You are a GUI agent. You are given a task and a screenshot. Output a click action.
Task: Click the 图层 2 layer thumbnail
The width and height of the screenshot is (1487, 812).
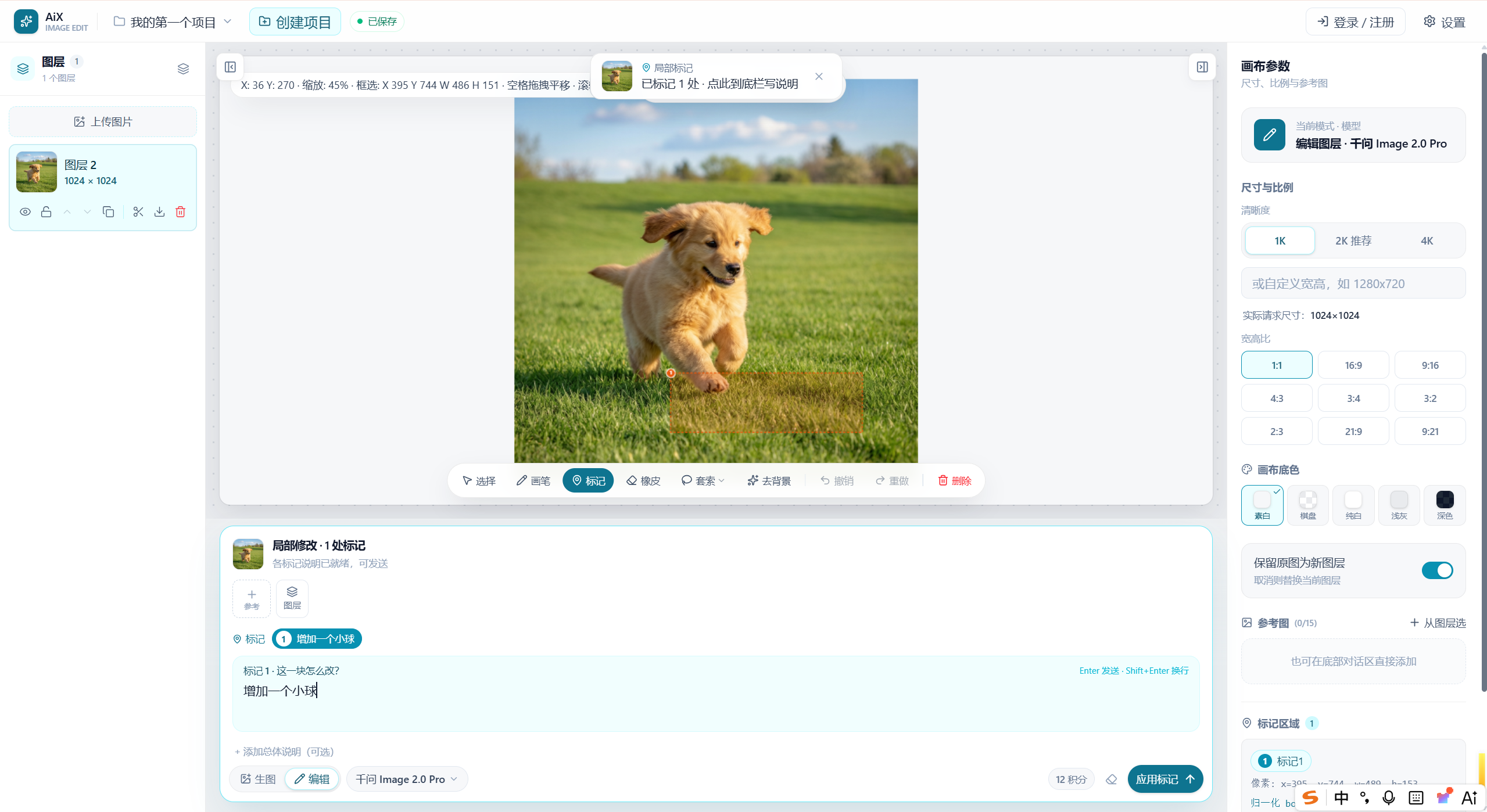tap(37, 172)
